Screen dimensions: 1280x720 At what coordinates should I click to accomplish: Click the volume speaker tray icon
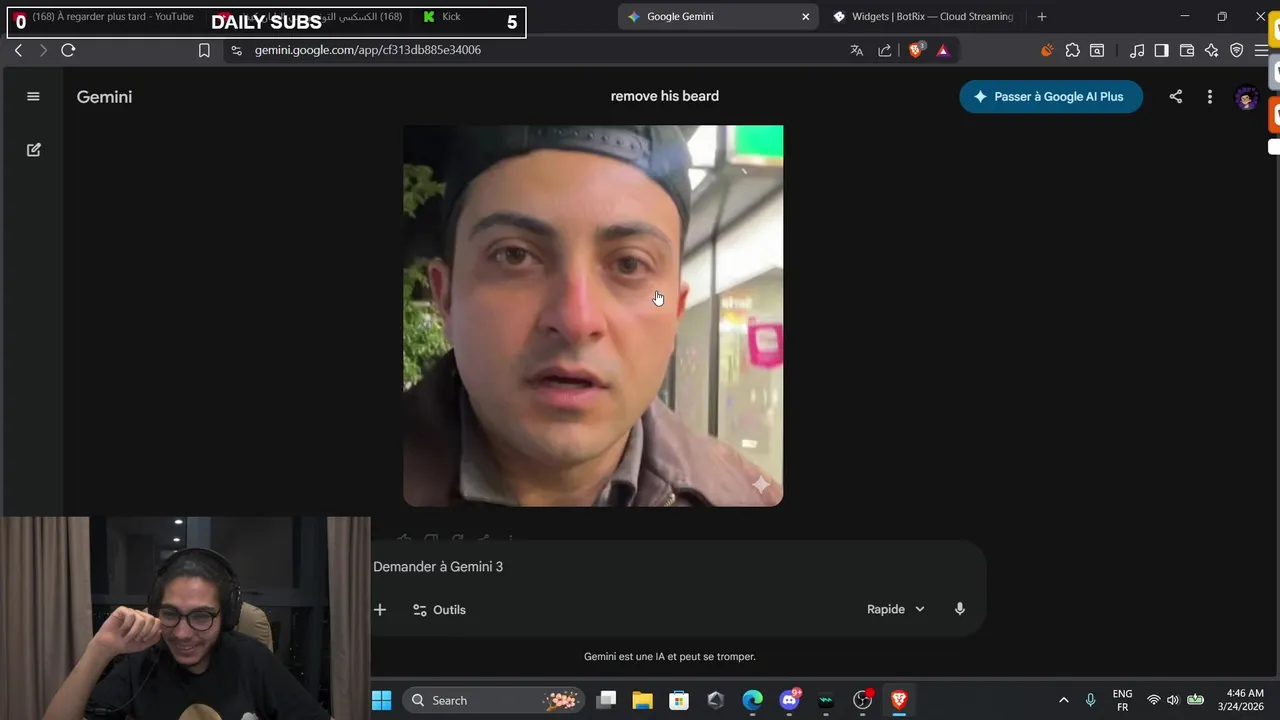1172,700
